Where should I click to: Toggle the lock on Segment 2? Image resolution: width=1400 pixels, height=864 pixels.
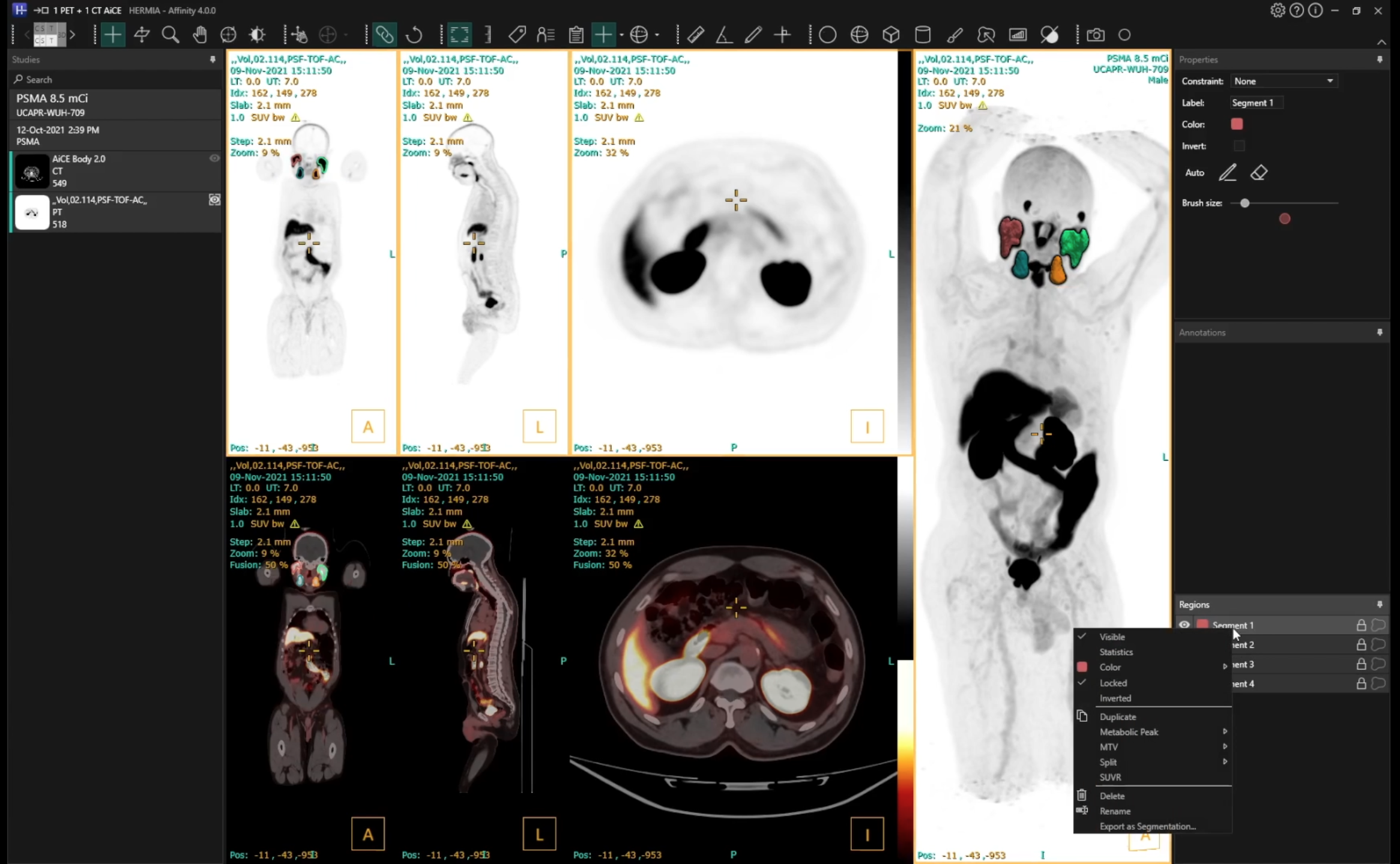[x=1361, y=645]
